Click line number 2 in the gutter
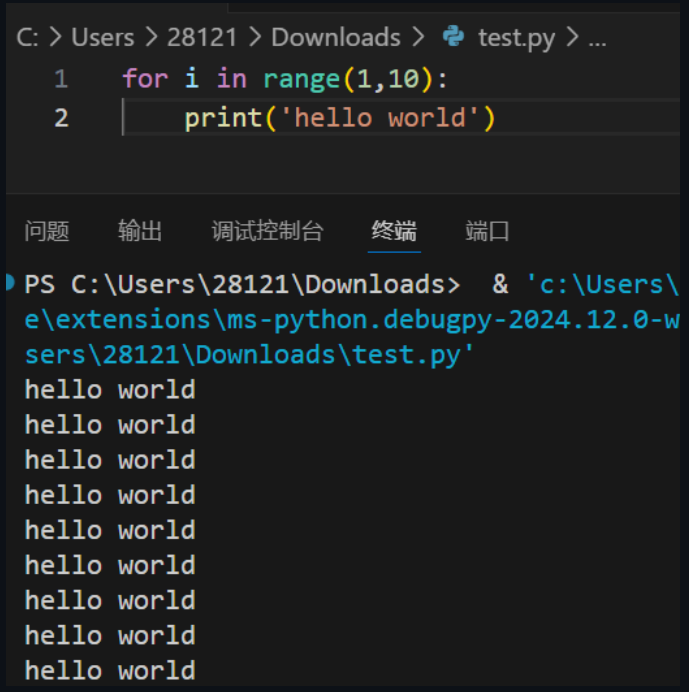This screenshot has height=692, width=689. pos(61,118)
